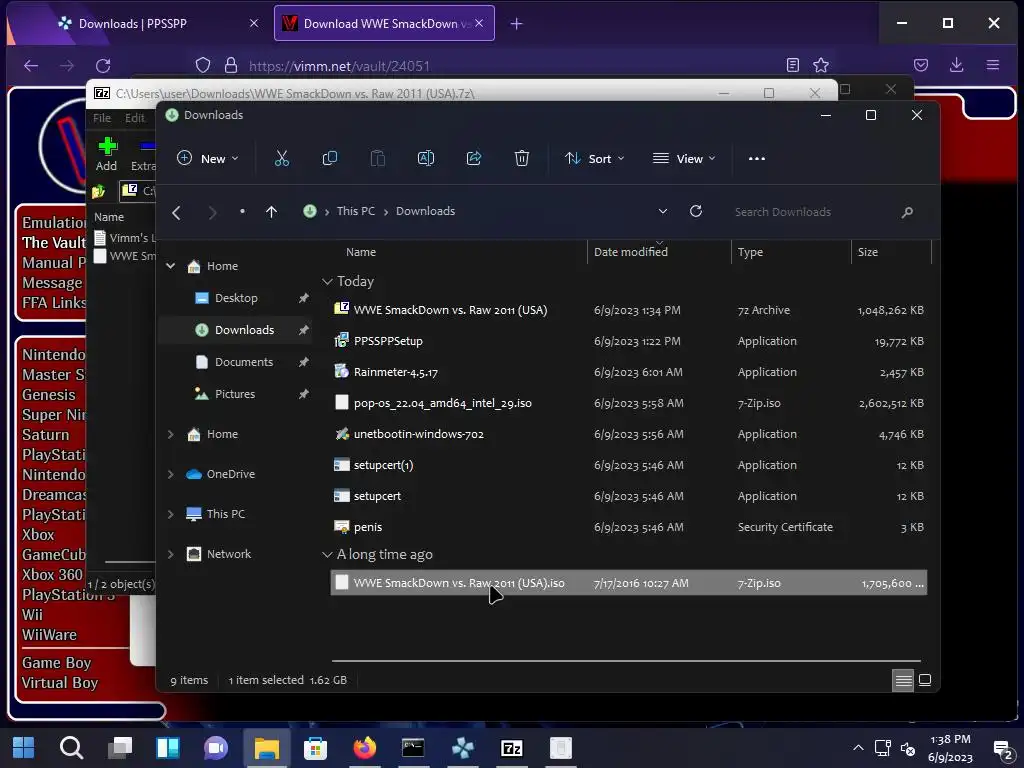This screenshot has height=768, width=1024.
Task: Select Pictures in quick access
Action: click(236, 394)
